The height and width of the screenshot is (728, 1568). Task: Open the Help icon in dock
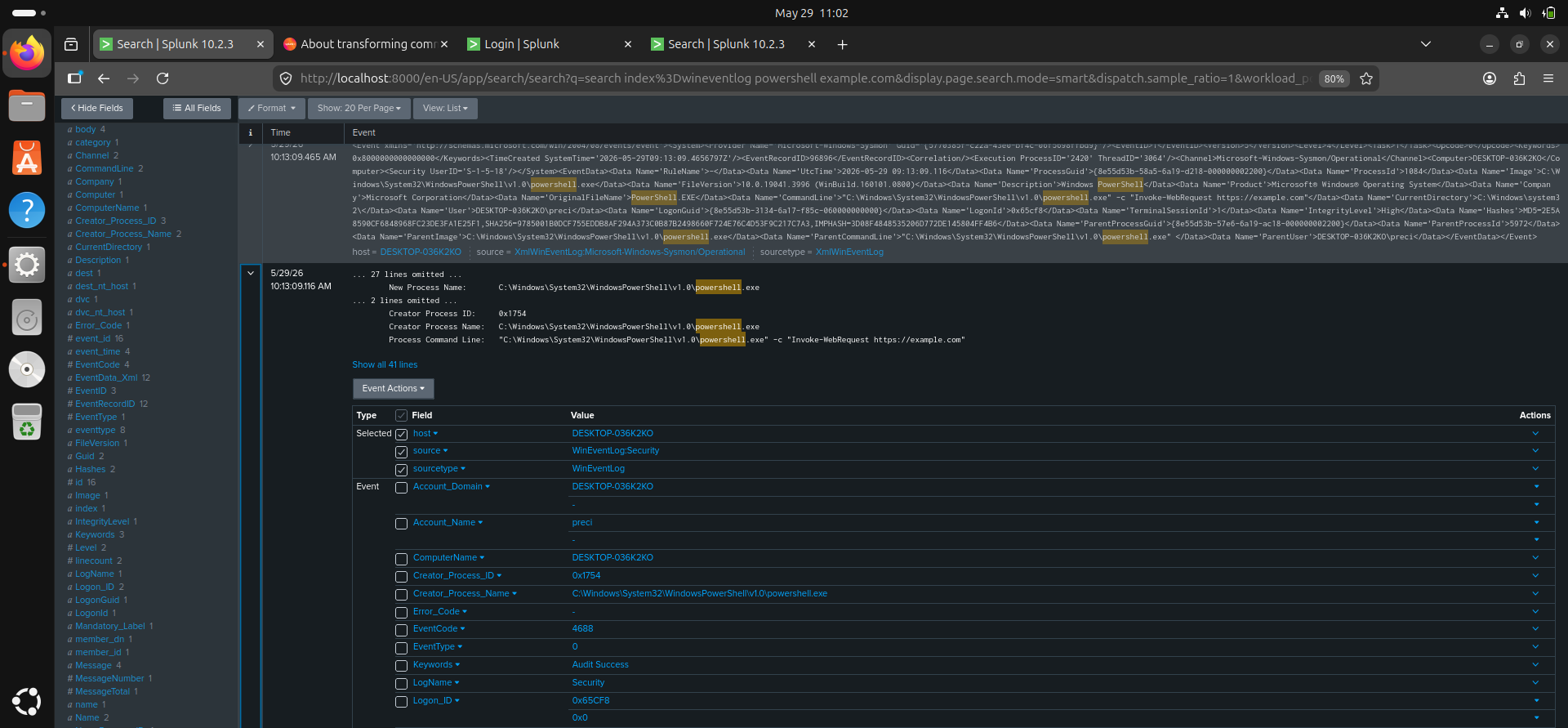[x=27, y=211]
